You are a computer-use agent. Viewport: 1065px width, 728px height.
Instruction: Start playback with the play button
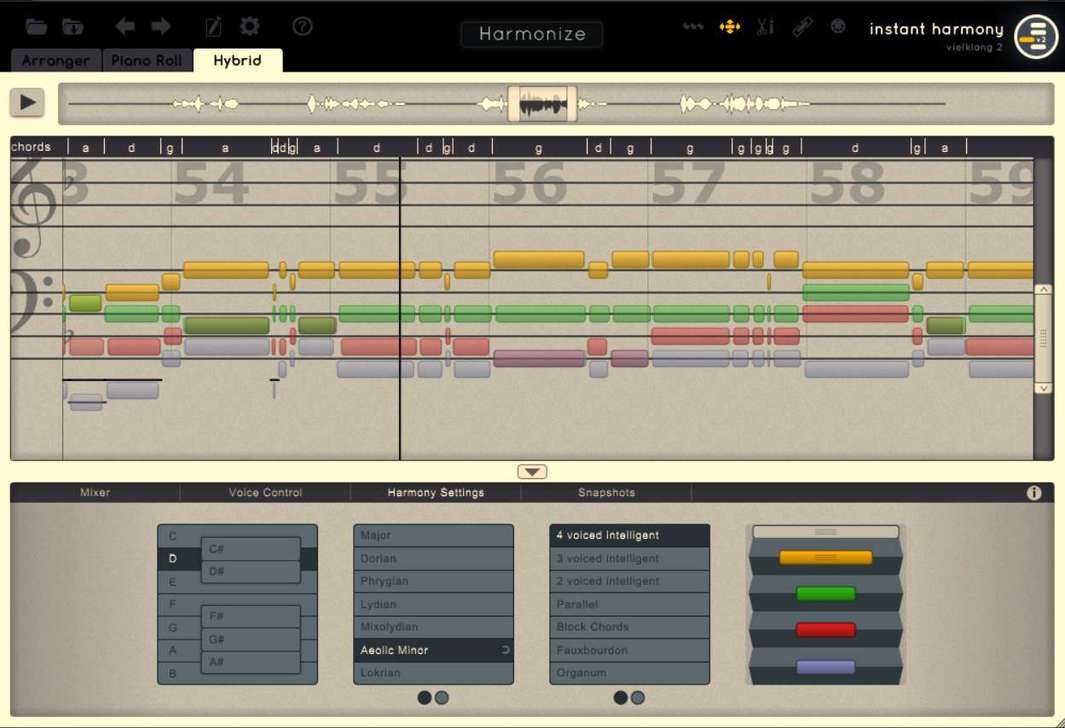point(27,103)
